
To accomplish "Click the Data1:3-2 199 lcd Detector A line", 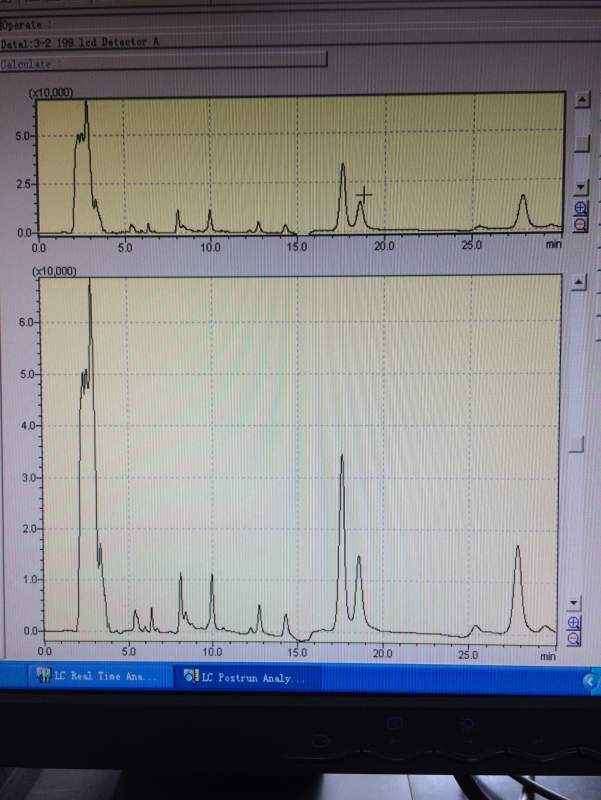I will 80,43.
